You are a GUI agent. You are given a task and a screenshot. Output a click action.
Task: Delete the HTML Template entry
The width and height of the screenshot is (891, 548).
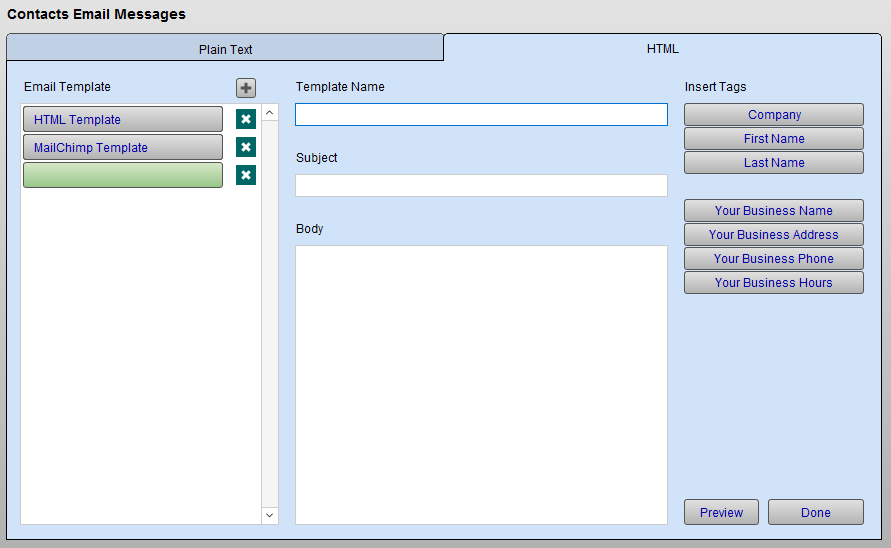click(x=246, y=120)
